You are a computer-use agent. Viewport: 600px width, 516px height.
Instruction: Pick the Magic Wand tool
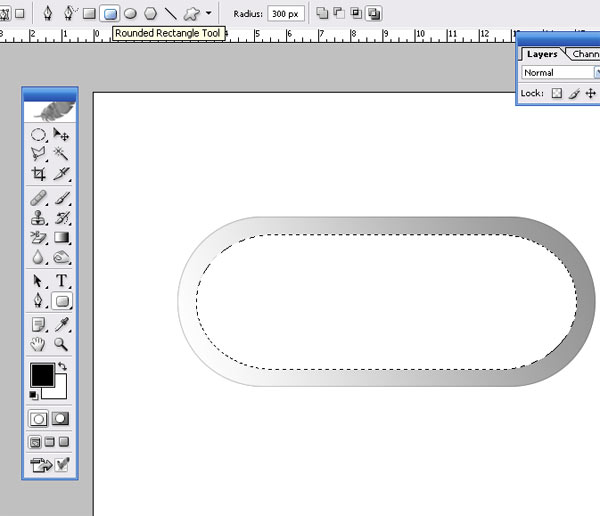pos(61,154)
